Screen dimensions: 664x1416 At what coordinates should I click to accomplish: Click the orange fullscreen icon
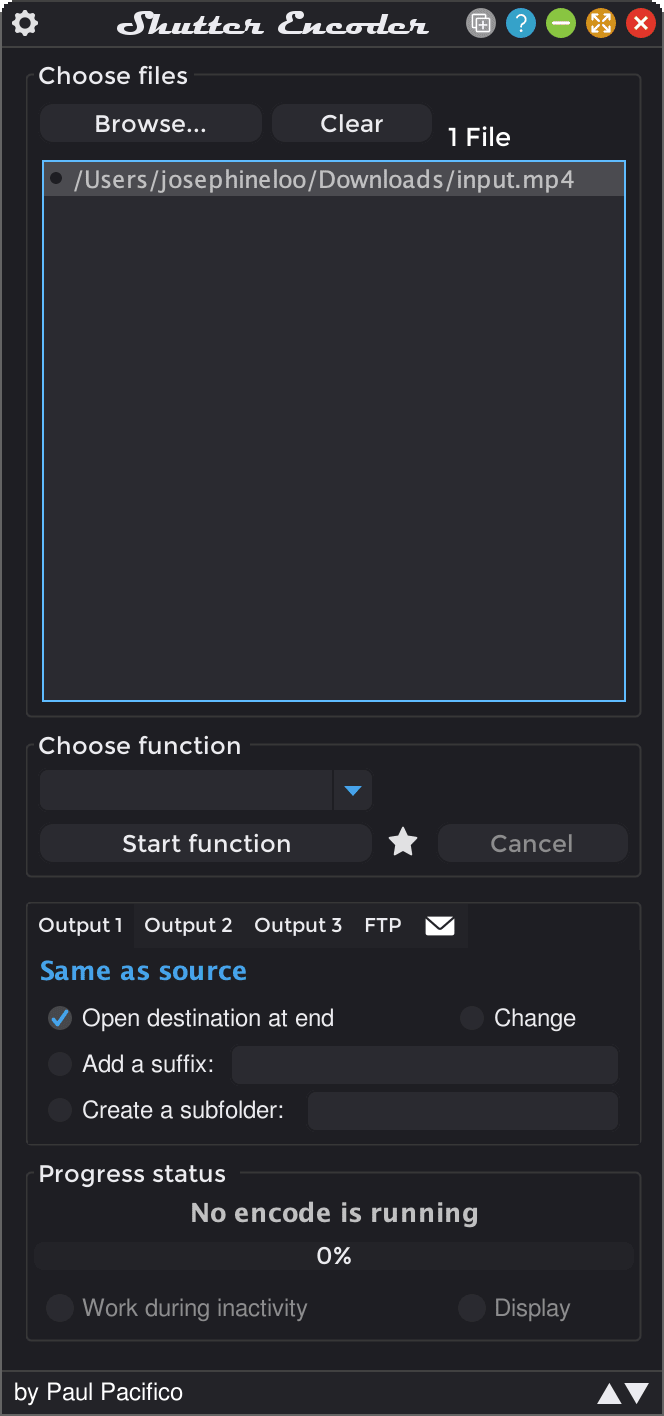coord(600,24)
